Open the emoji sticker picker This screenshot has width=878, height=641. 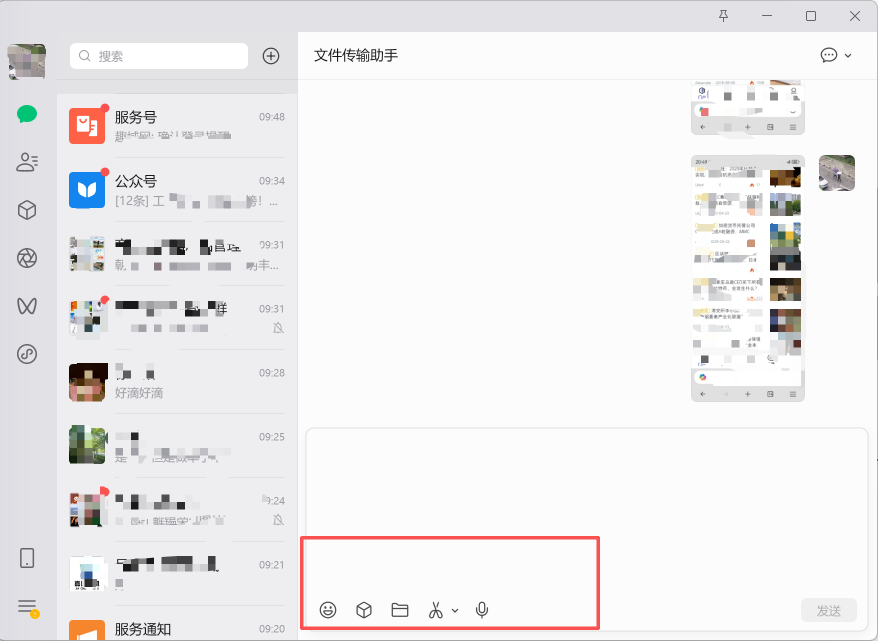click(328, 610)
